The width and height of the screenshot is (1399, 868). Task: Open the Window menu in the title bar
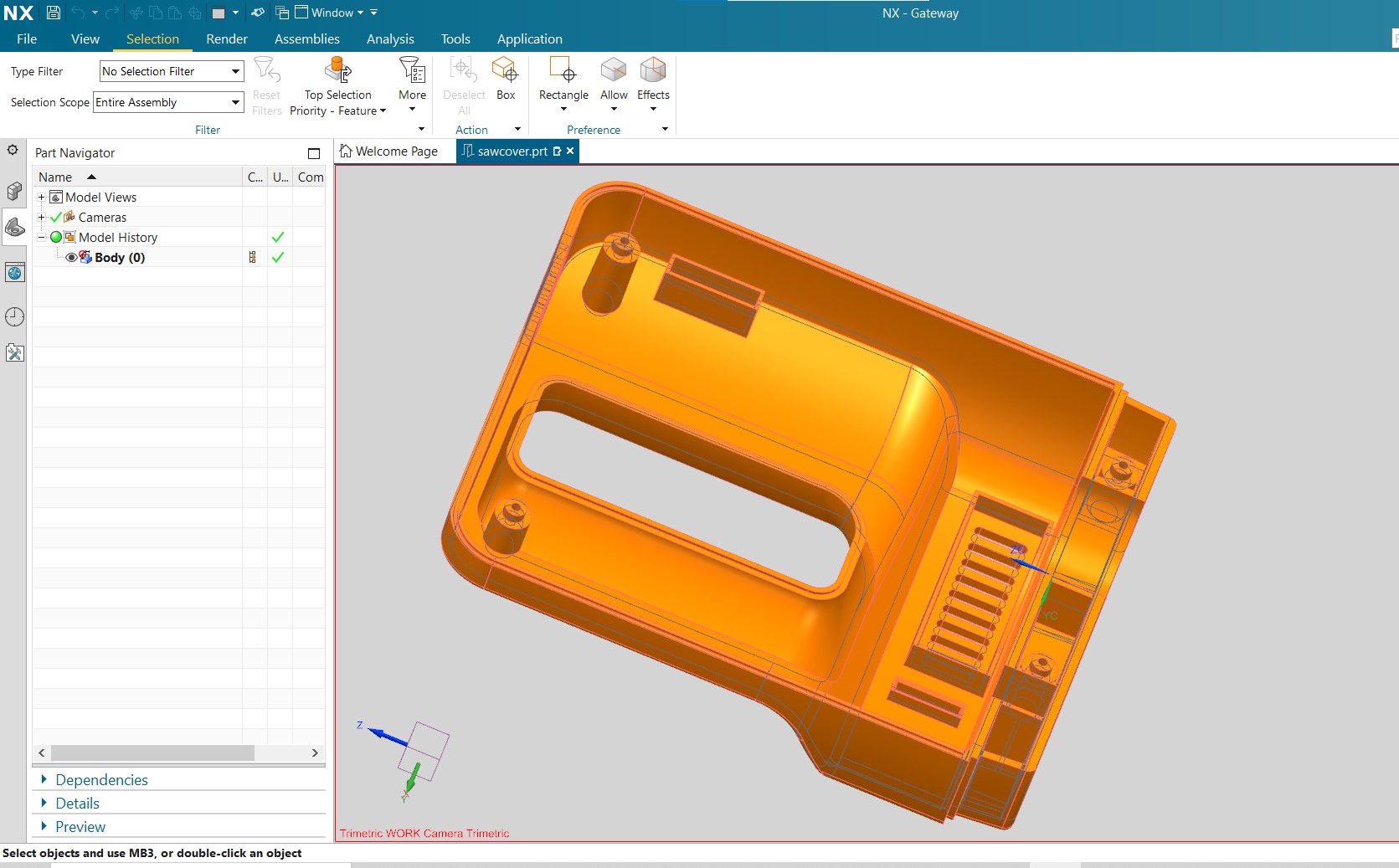330,13
